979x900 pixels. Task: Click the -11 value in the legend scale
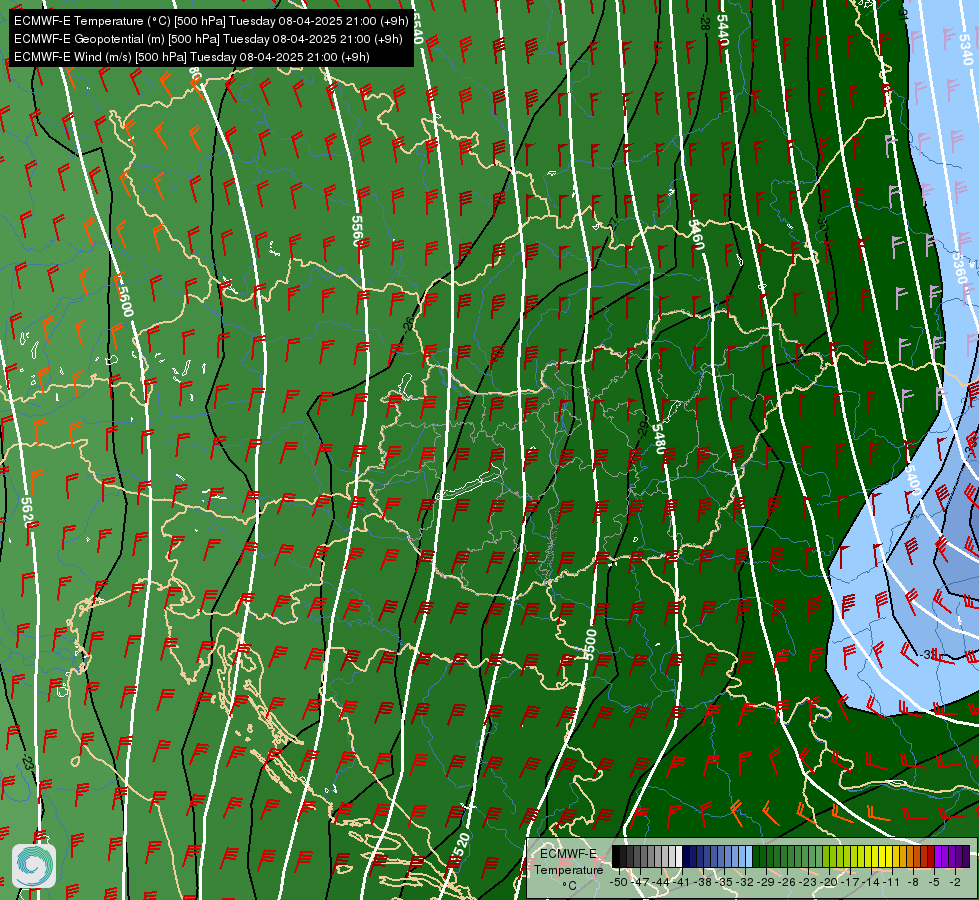(891, 883)
